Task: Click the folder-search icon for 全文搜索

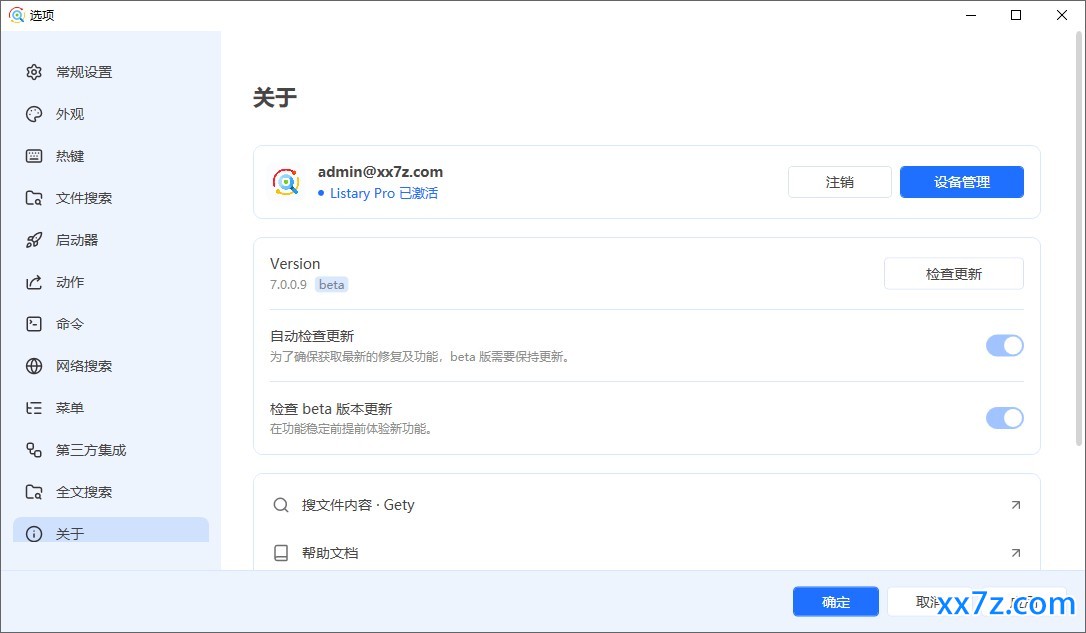Action: [x=34, y=492]
